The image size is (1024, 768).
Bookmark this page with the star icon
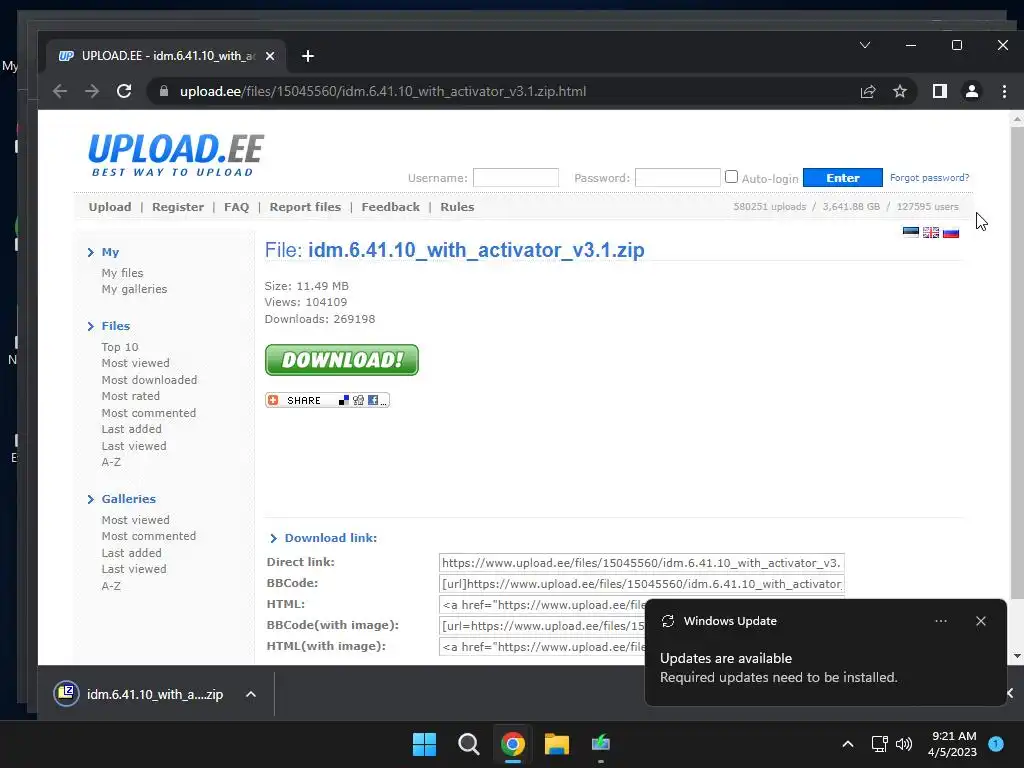(x=900, y=91)
